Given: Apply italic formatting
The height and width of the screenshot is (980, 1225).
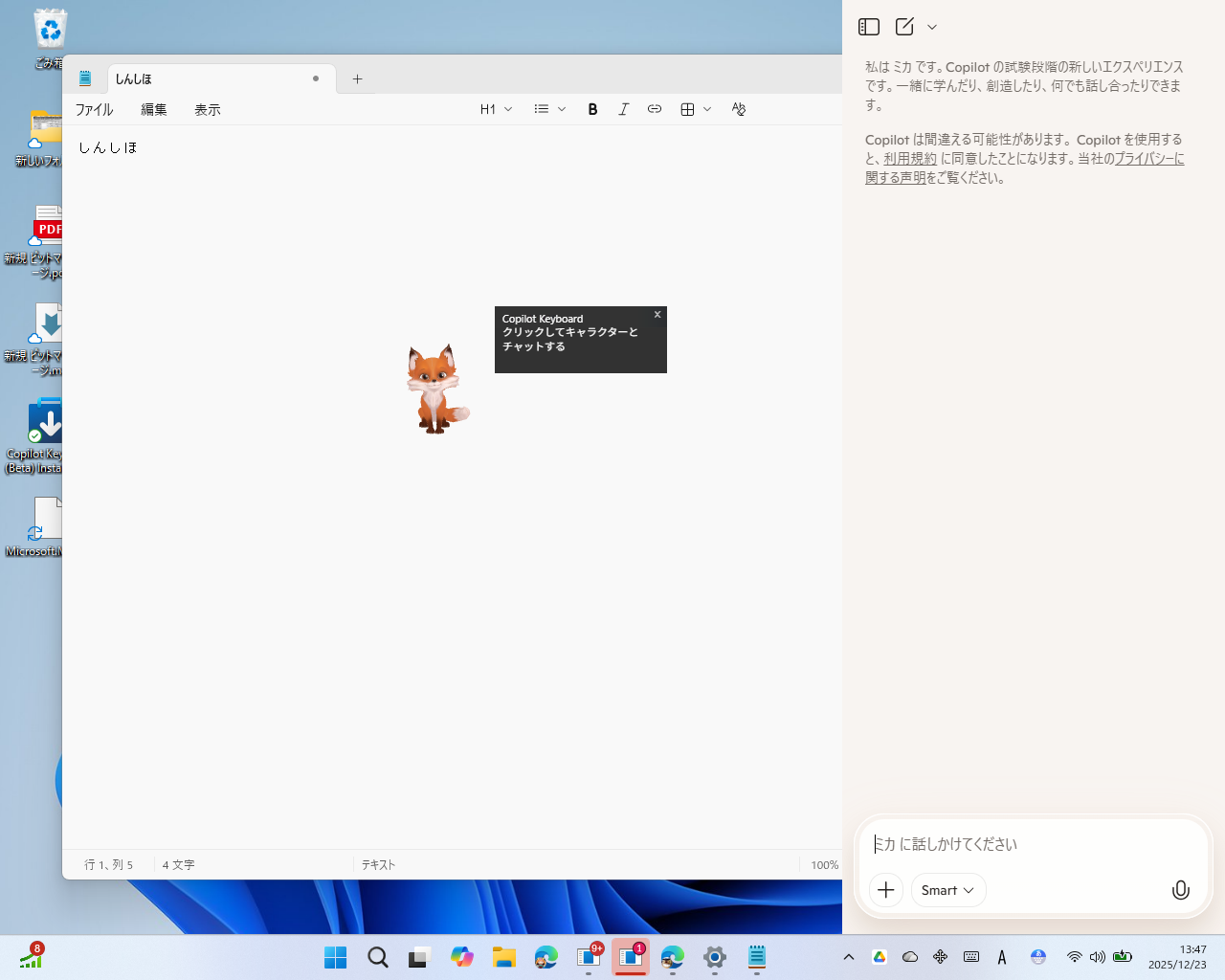Looking at the screenshot, I should tap(623, 109).
